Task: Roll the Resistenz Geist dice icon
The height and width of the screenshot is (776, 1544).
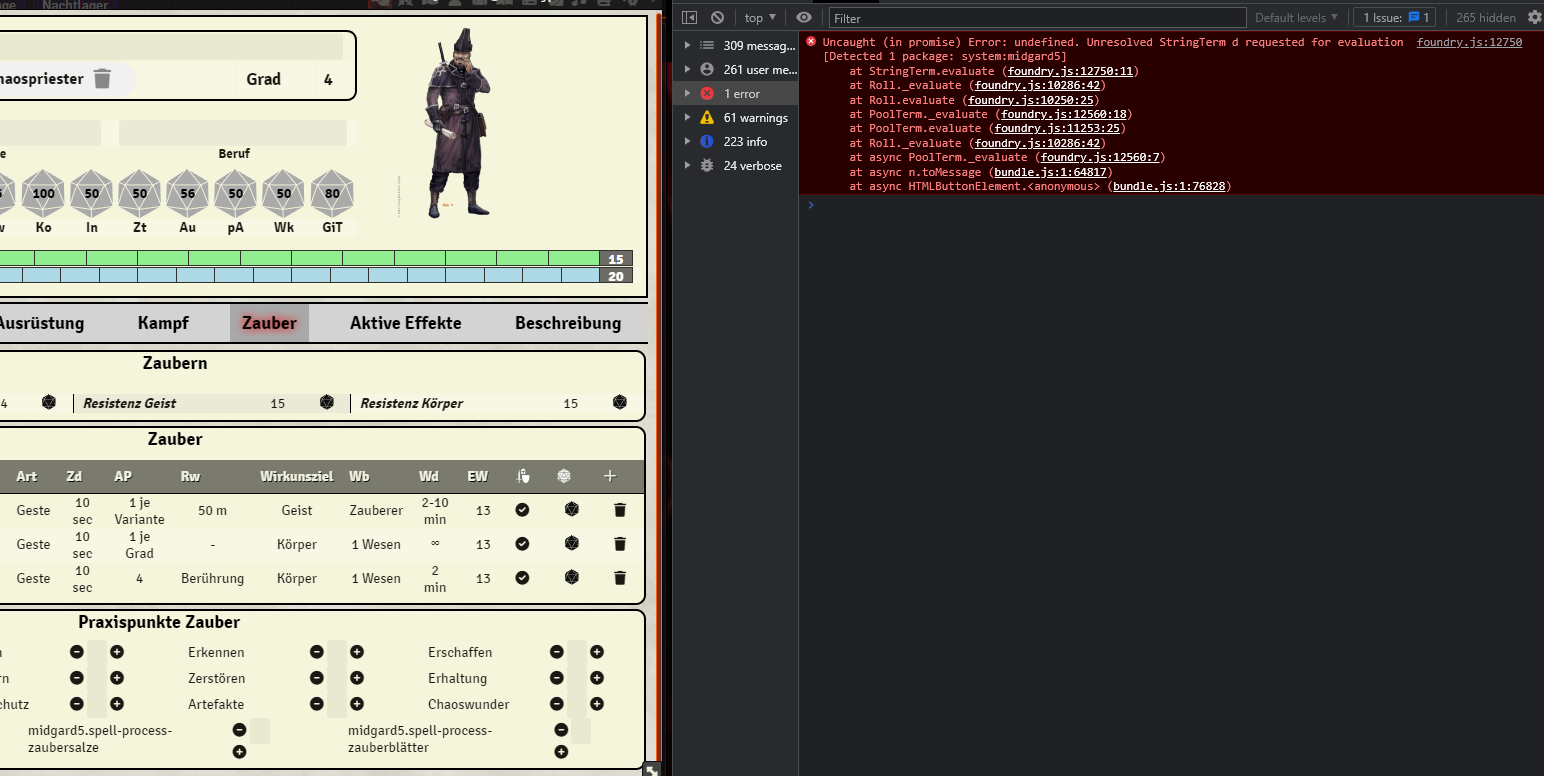Action: pyautogui.click(x=326, y=402)
